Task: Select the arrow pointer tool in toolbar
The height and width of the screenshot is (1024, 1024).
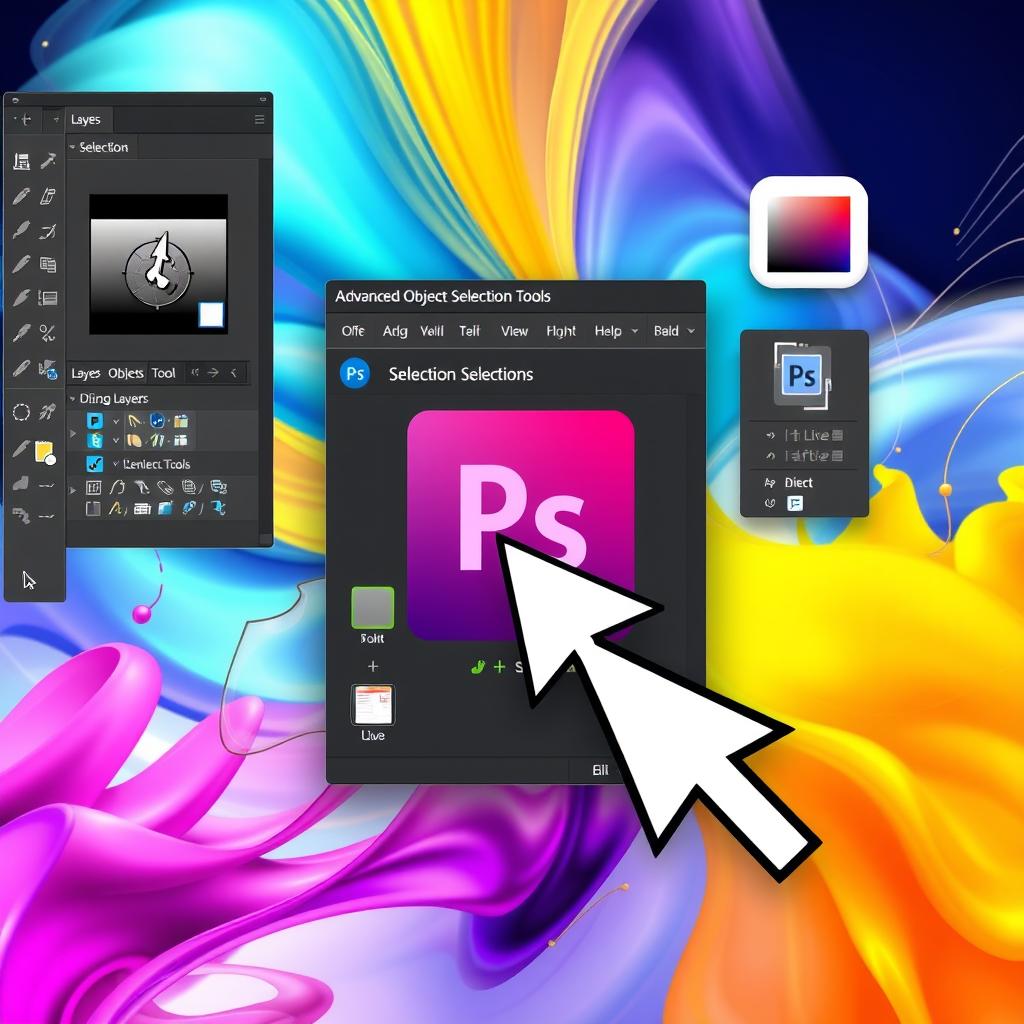Action: point(29,580)
